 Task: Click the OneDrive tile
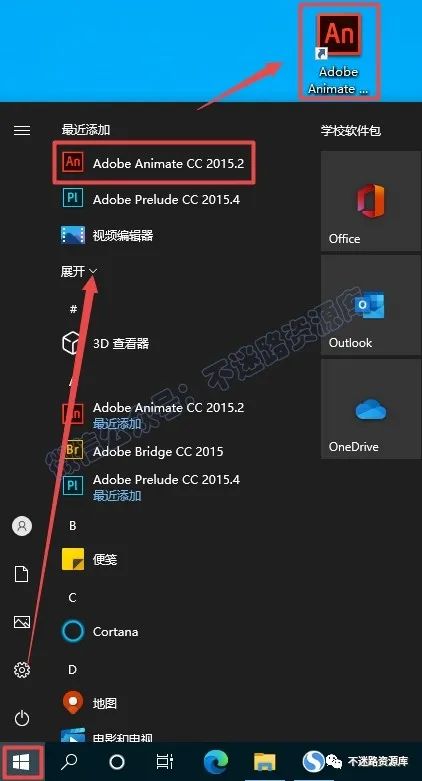click(x=371, y=409)
